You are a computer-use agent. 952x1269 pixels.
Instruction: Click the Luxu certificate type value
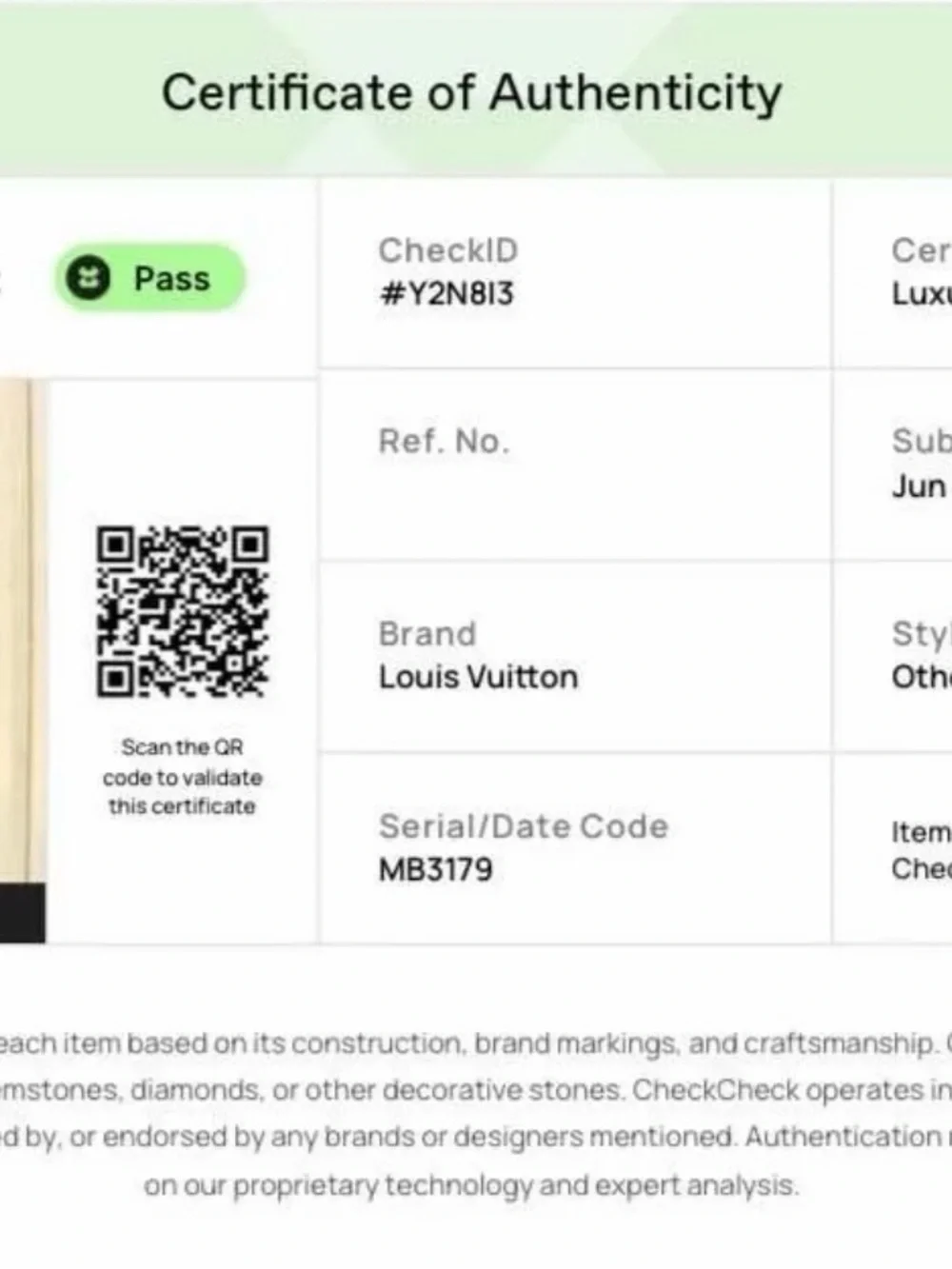click(x=922, y=294)
